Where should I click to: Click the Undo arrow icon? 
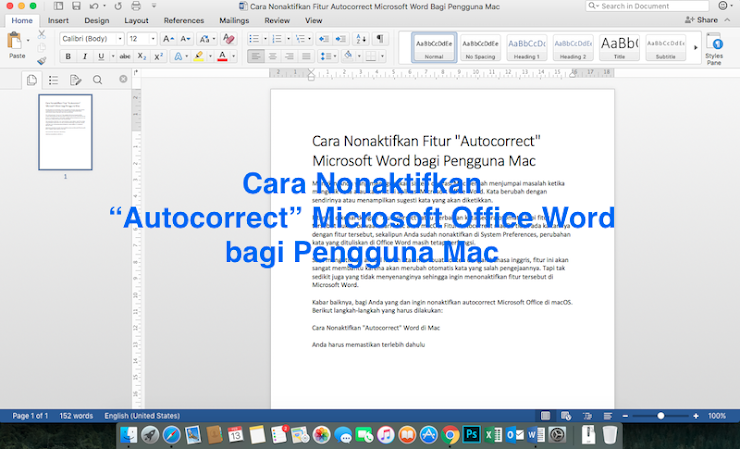pos(94,6)
